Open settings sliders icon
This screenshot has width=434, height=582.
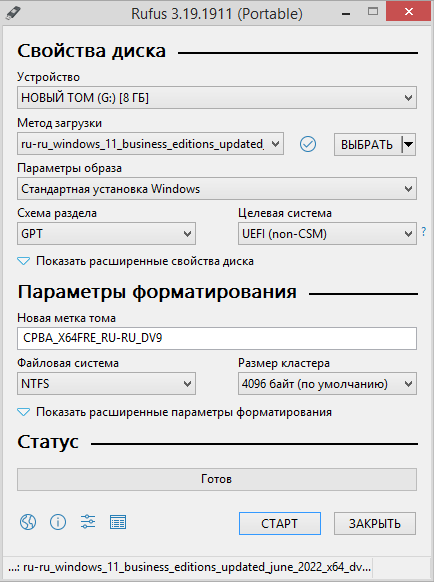[88, 522]
